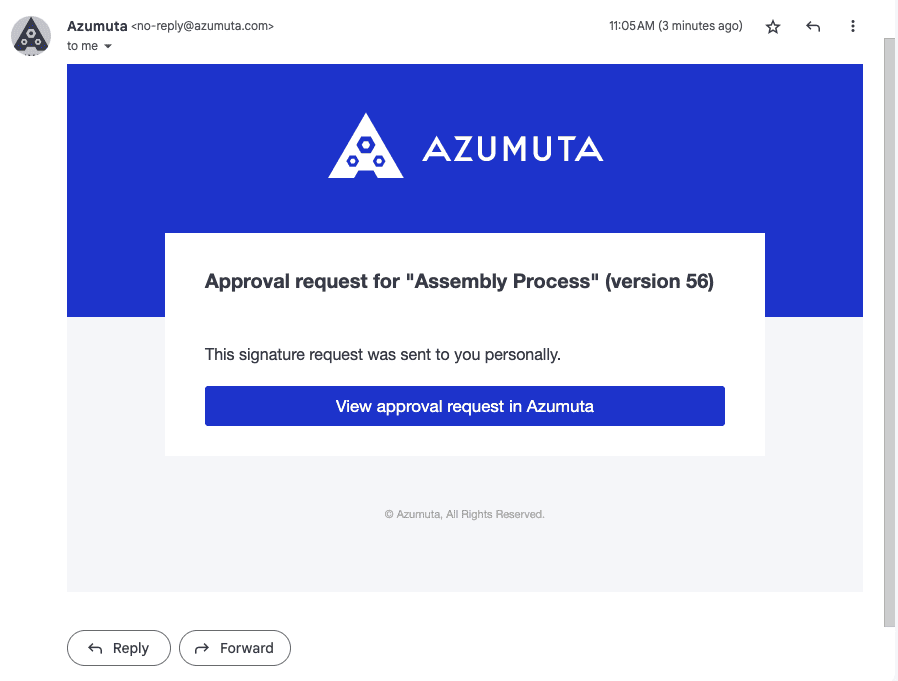Open "View approval request in Azumuta"
Image resolution: width=898 pixels, height=681 pixels.
point(464,406)
